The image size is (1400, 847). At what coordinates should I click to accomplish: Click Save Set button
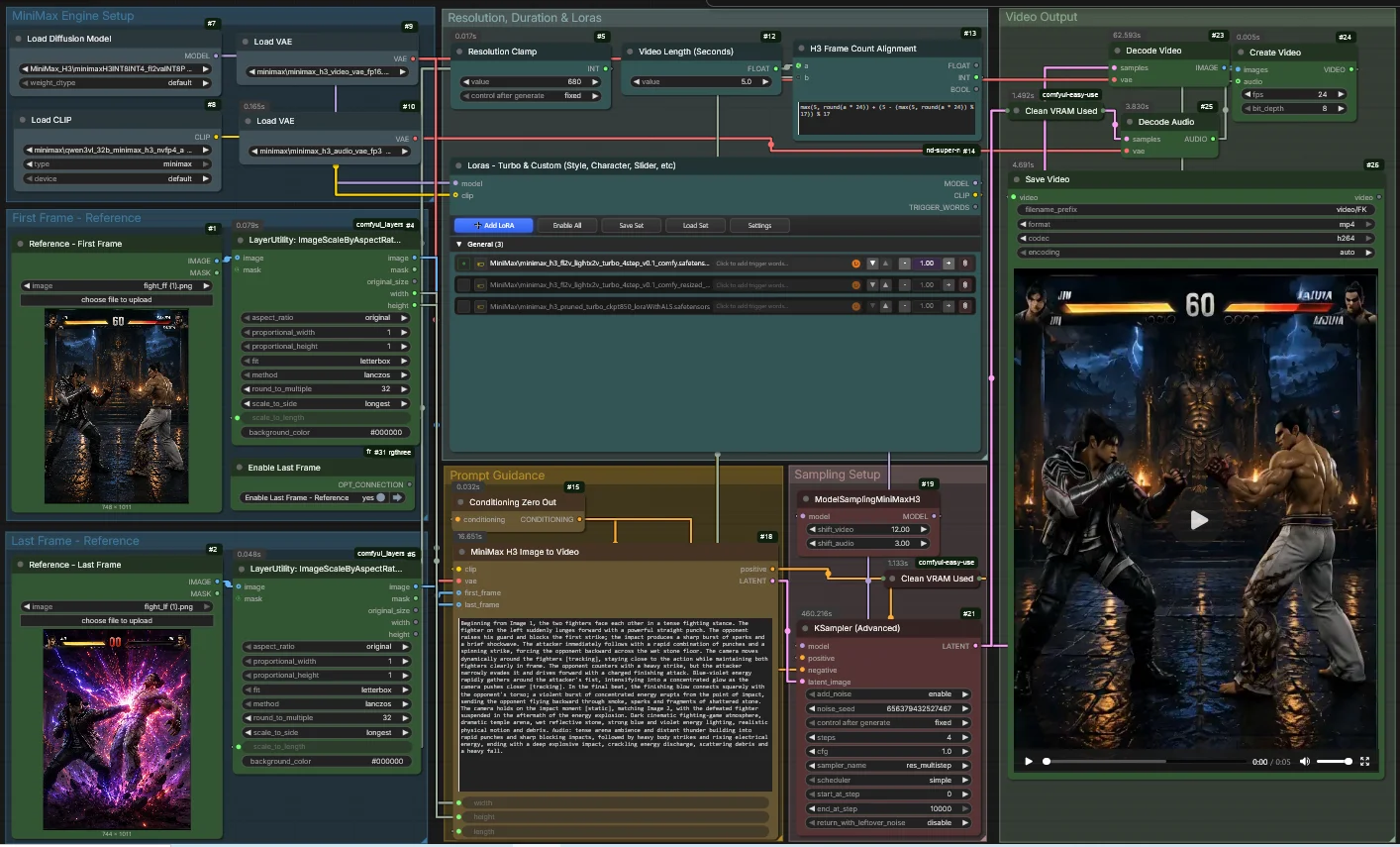tap(632, 226)
